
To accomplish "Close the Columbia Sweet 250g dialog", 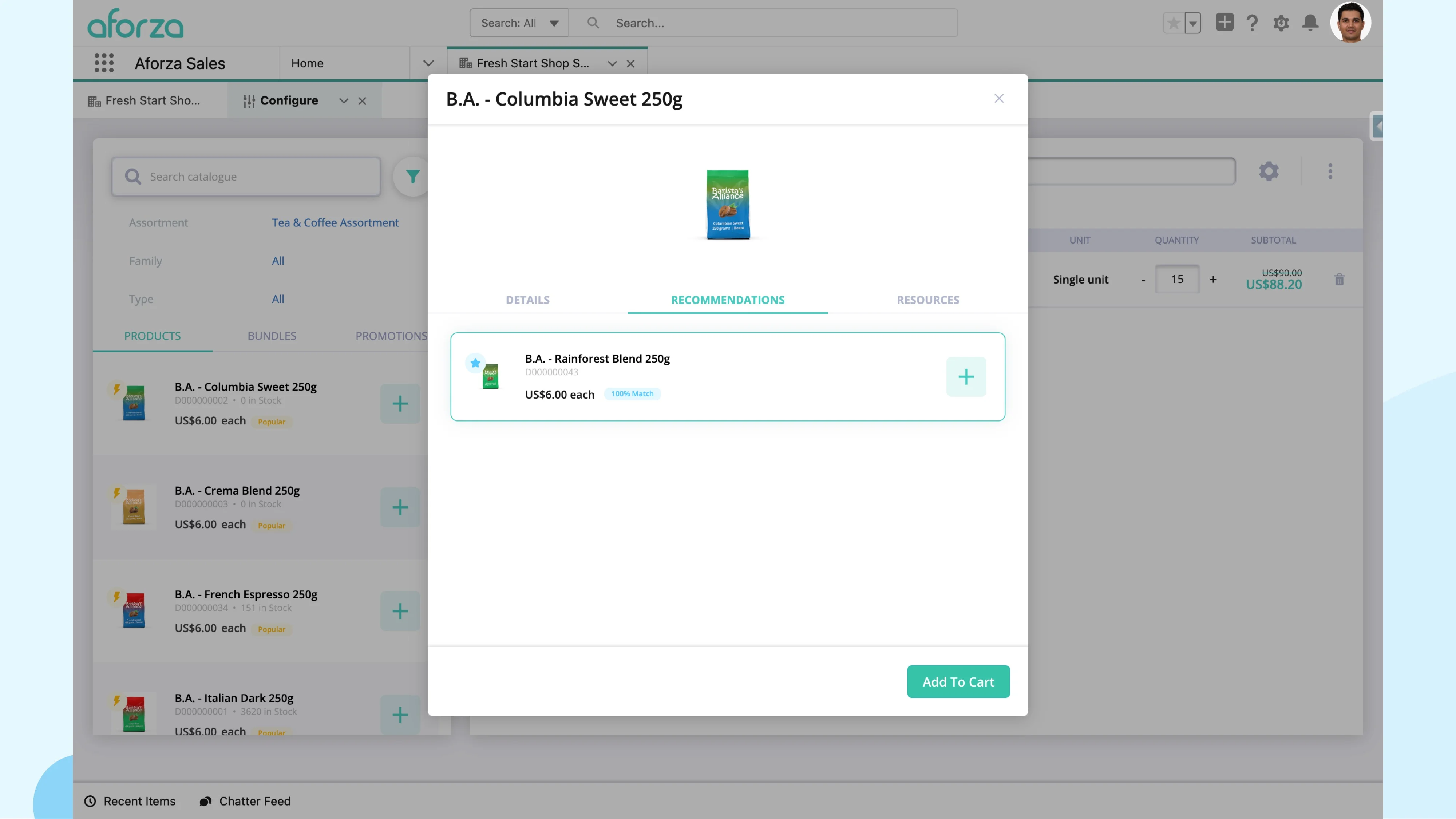I will click(999, 98).
